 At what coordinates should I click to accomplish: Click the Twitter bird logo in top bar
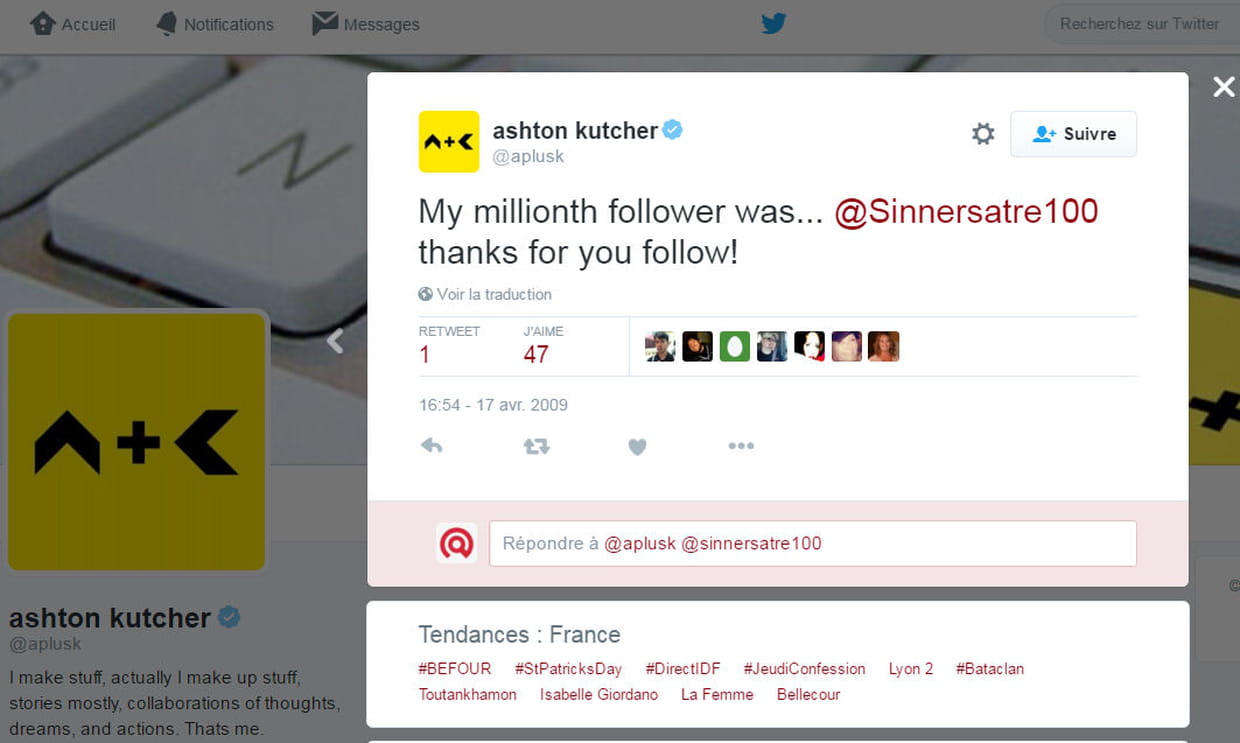pyautogui.click(x=773, y=23)
